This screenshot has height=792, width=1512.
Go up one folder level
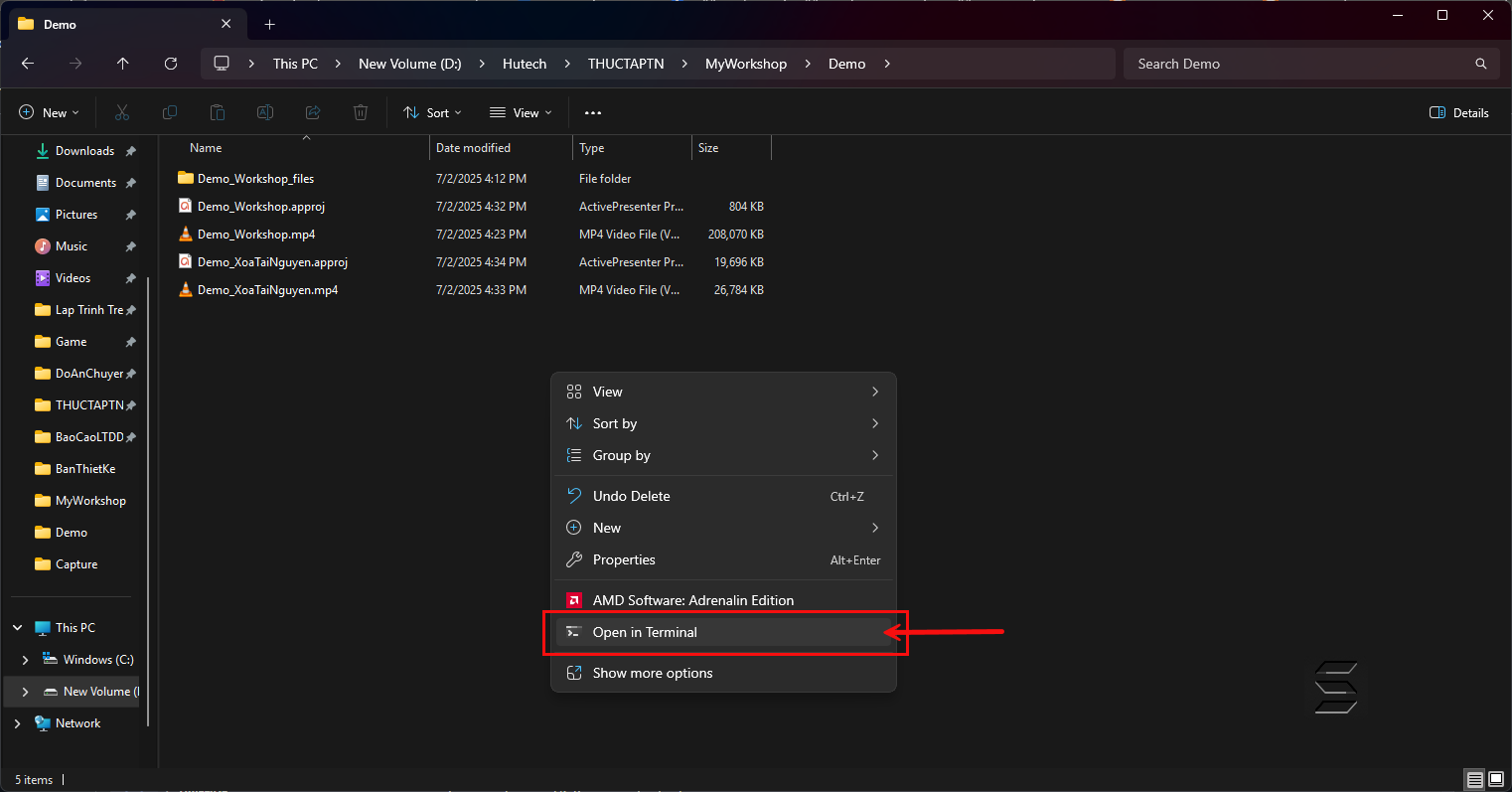123,64
